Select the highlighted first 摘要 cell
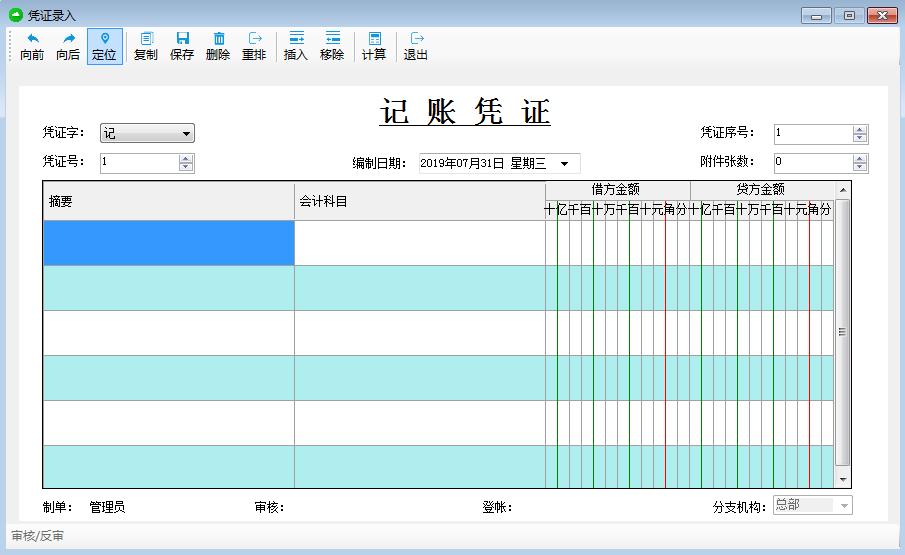This screenshot has width=905, height=555. [169, 243]
